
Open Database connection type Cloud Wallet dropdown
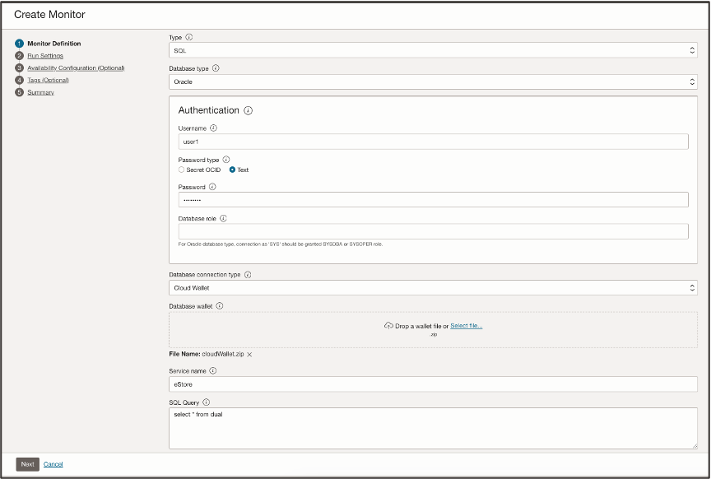pos(432,288)
